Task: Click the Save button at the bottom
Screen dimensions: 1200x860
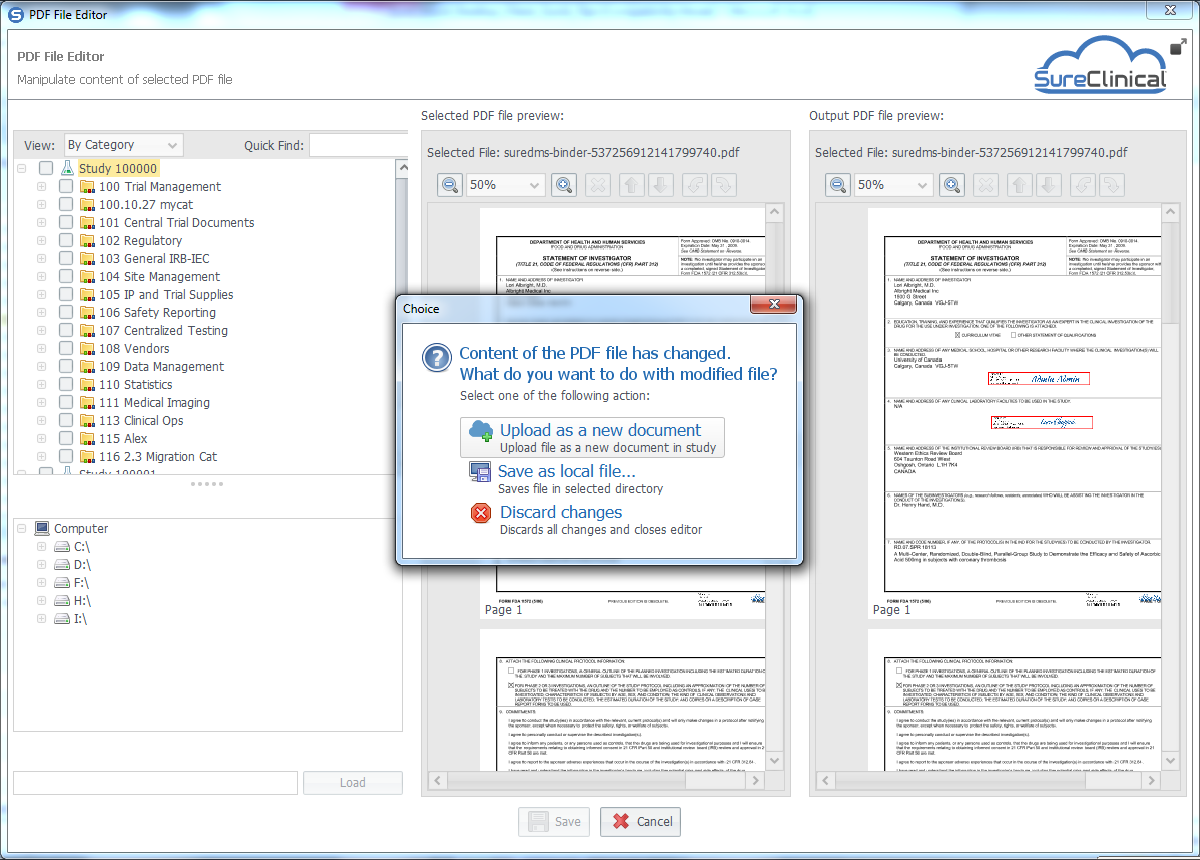Action: click(554, 821)
